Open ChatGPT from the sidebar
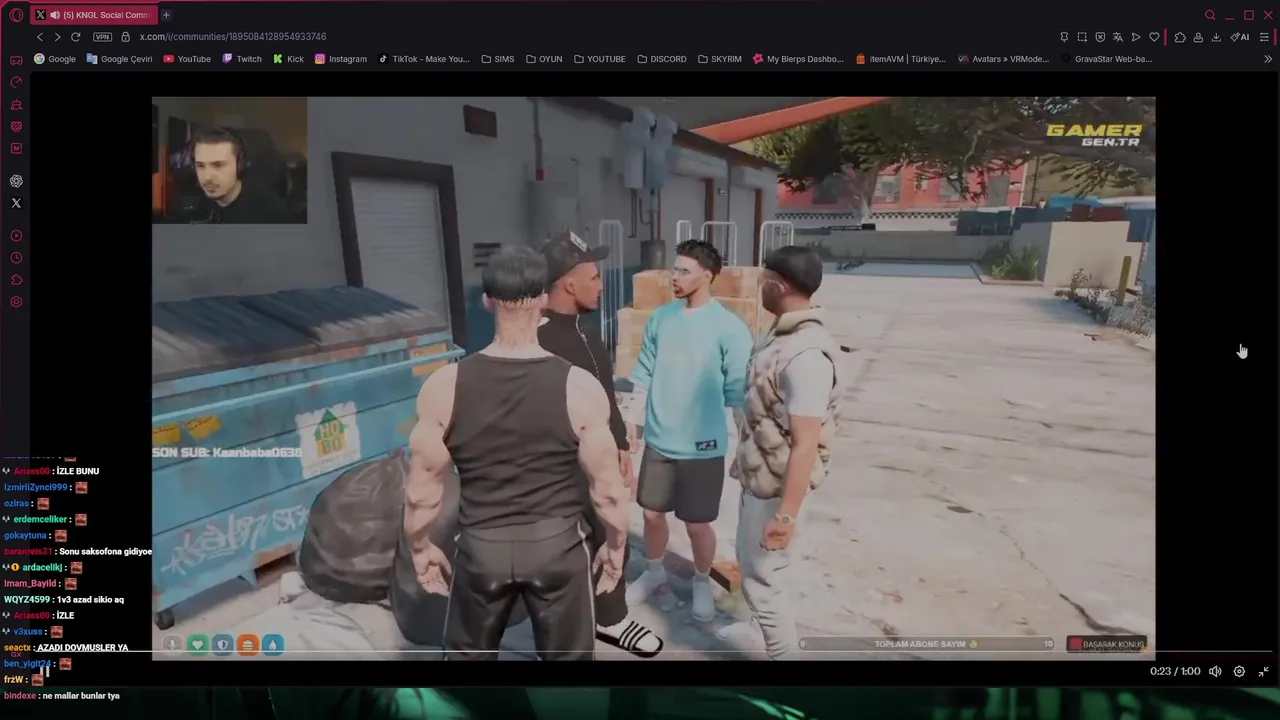Viewport: 1280px width, 720px height. pos(16,181)
